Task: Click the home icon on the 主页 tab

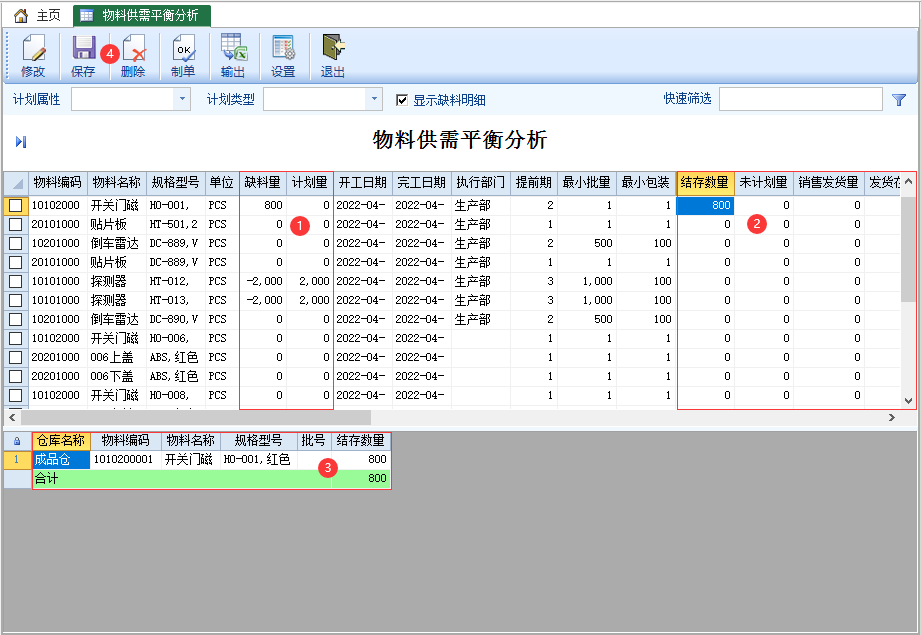Action: coord(21,15)
